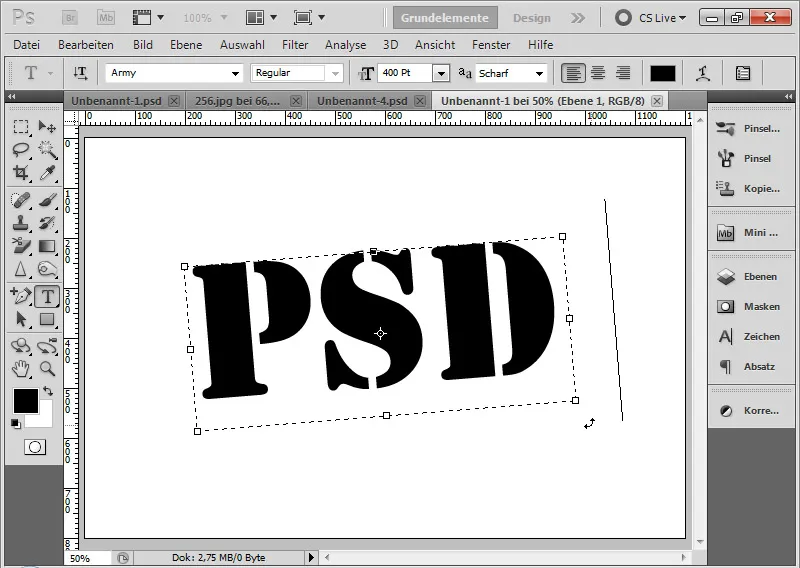Launch Adobe Bridge from top bar
This screenshot has height=568, width=800.
70,18
